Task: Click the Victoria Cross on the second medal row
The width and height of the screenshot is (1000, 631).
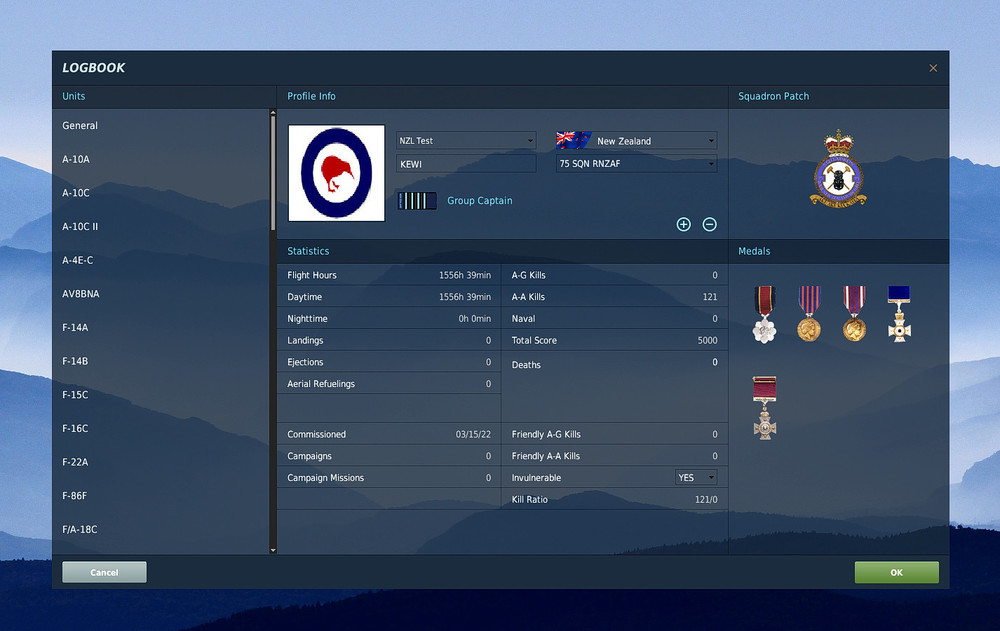Action: 764,405
